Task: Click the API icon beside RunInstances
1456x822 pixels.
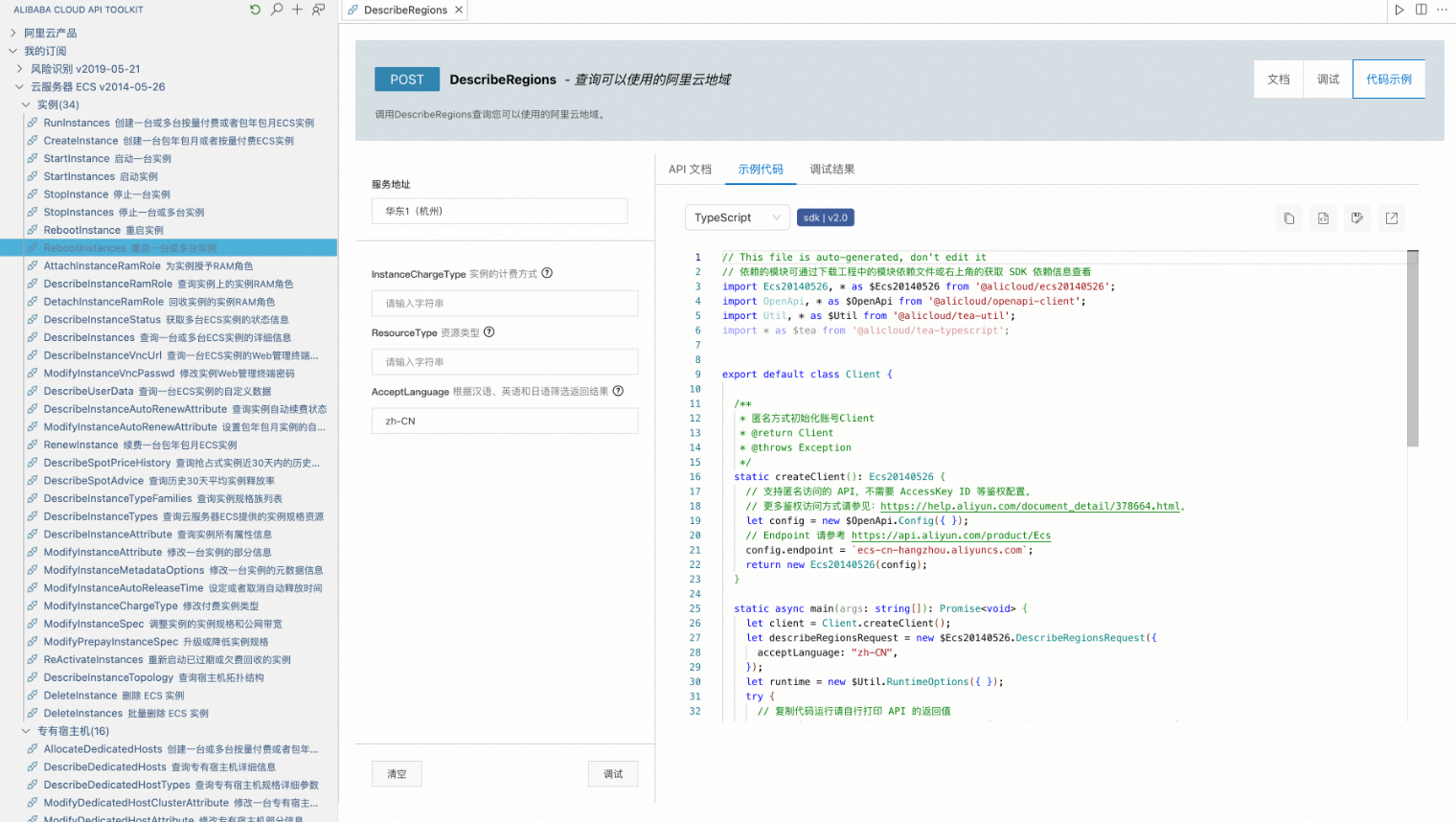Action: 33,123
